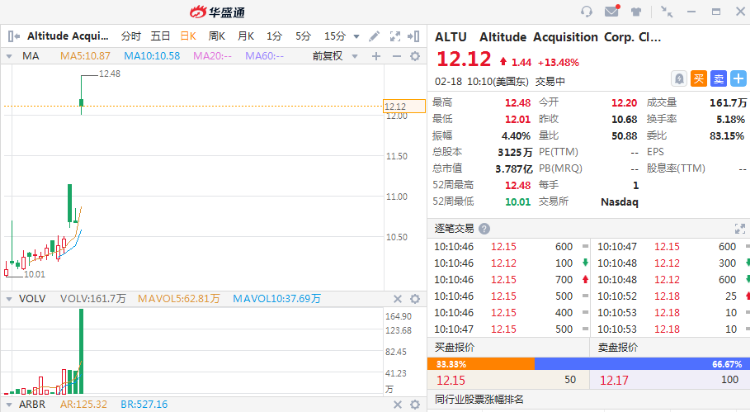Open MA indicator settings gear
750x412 pixels.
click(x=415, y=56)
